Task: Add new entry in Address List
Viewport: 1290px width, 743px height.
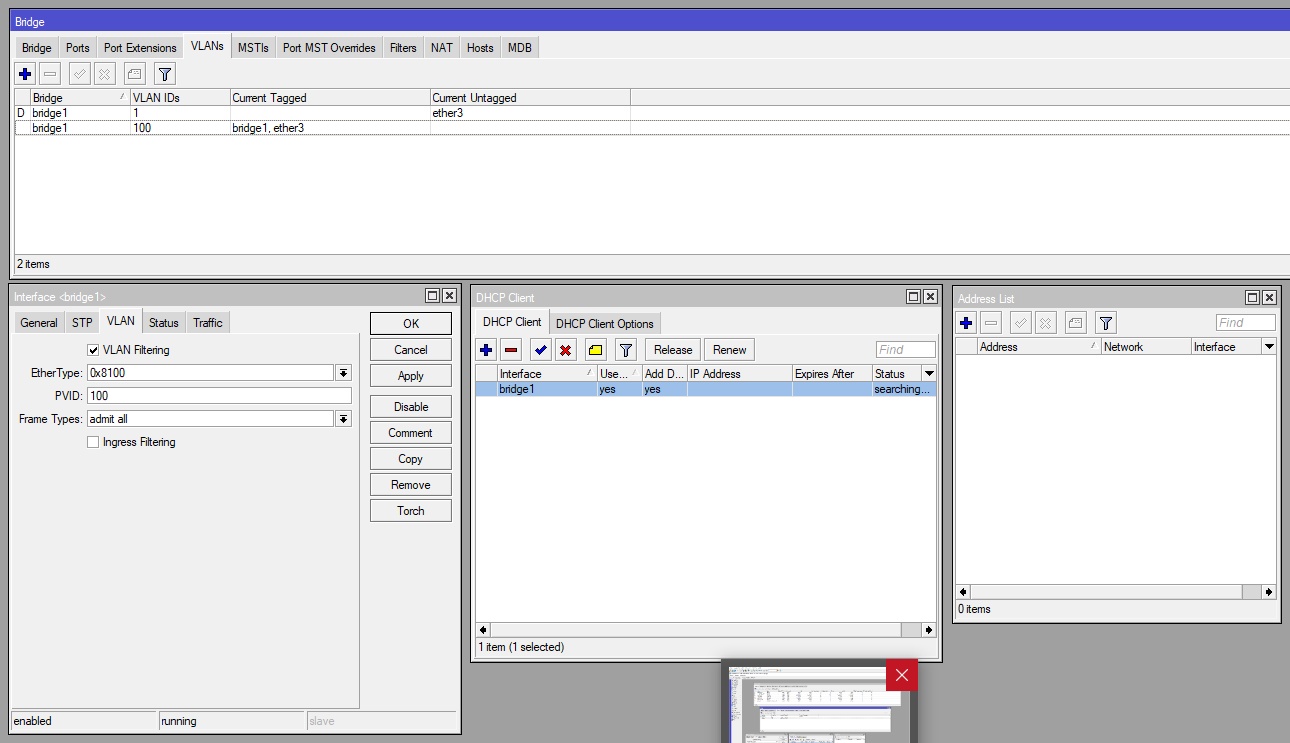Action: pyautogui.click(x=966, y=323)
